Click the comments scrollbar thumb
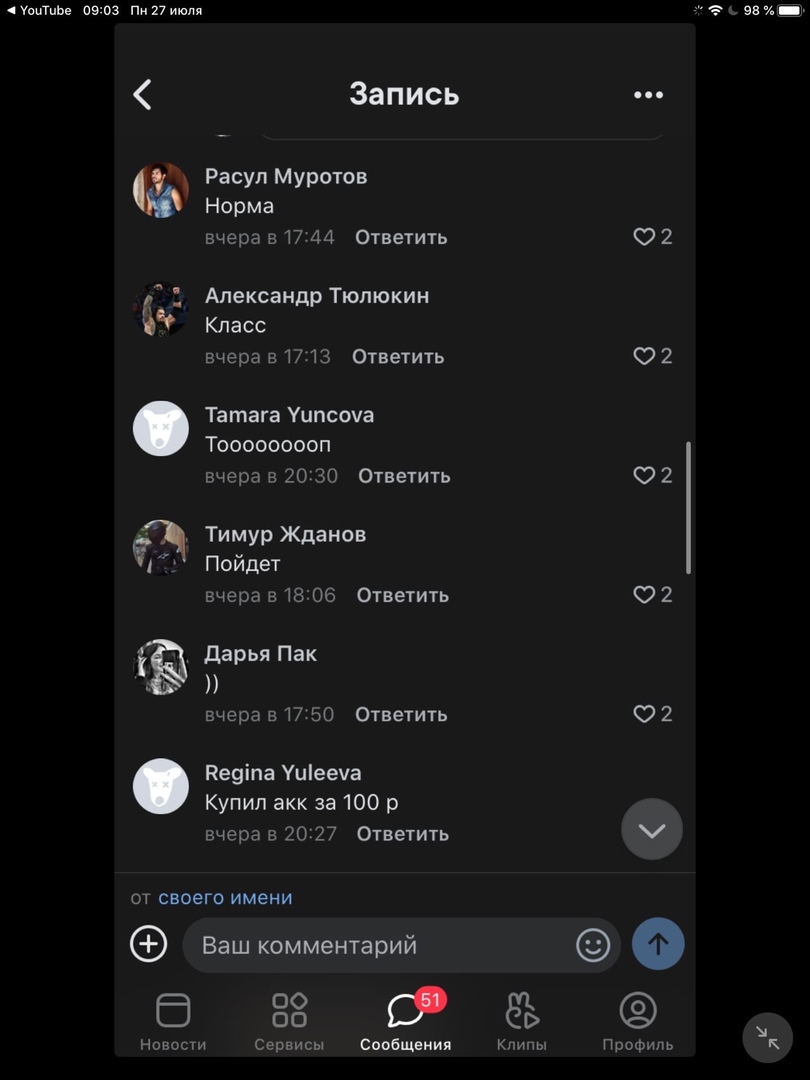 (689, 507)
